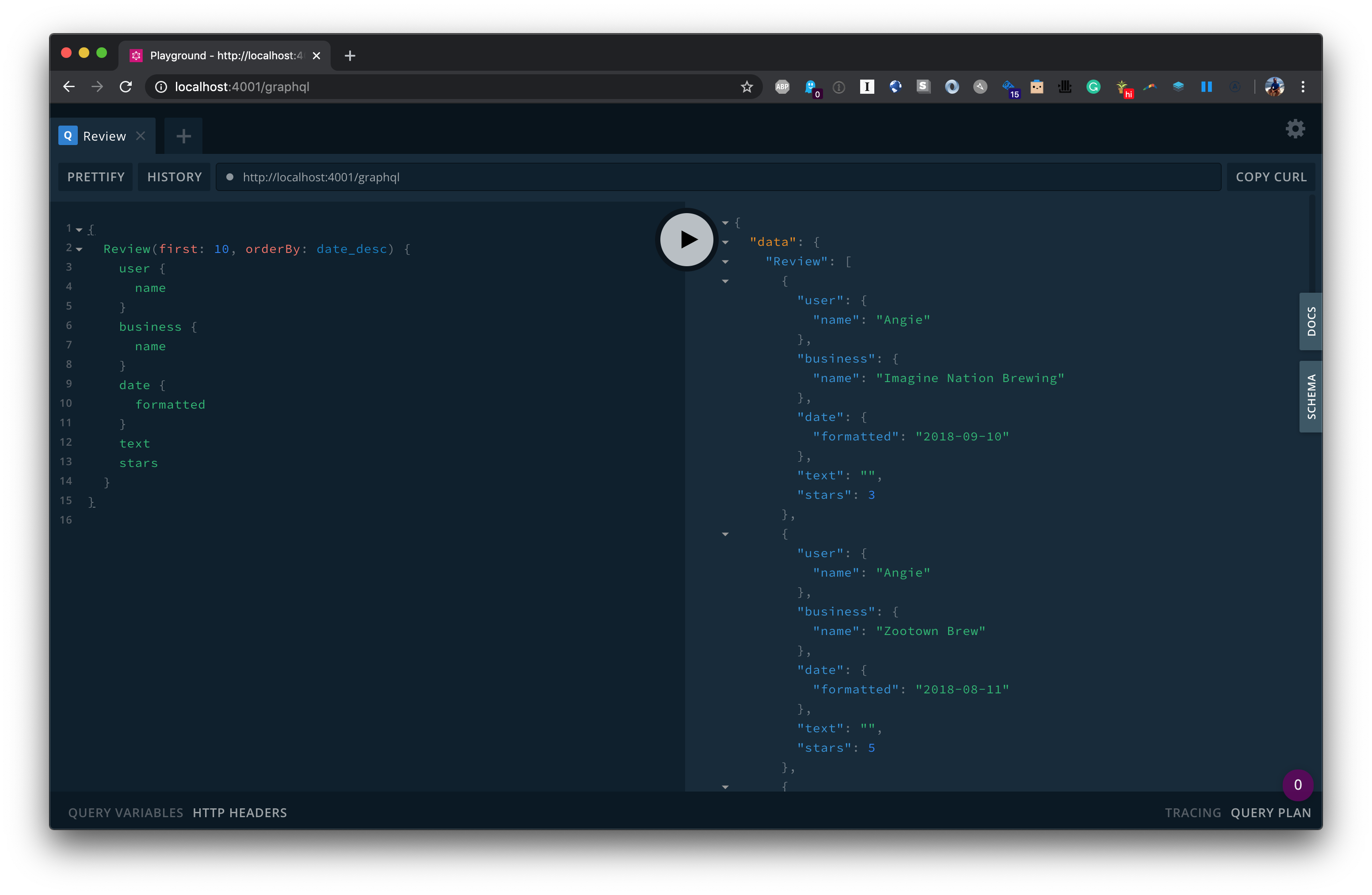Viewport: 1372px width, 895px height.
Task: Open query HISTORY
Action: [x=174, y=177]
